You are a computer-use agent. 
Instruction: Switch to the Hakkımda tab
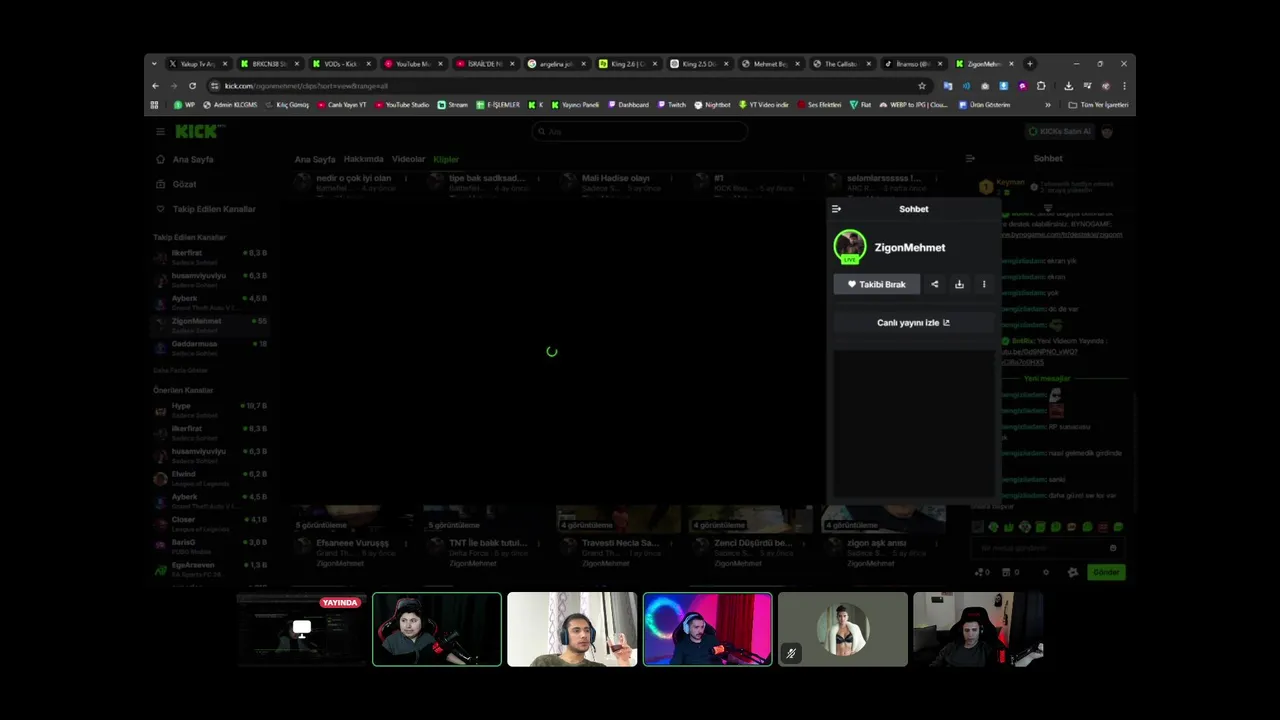tap(364, 159)
